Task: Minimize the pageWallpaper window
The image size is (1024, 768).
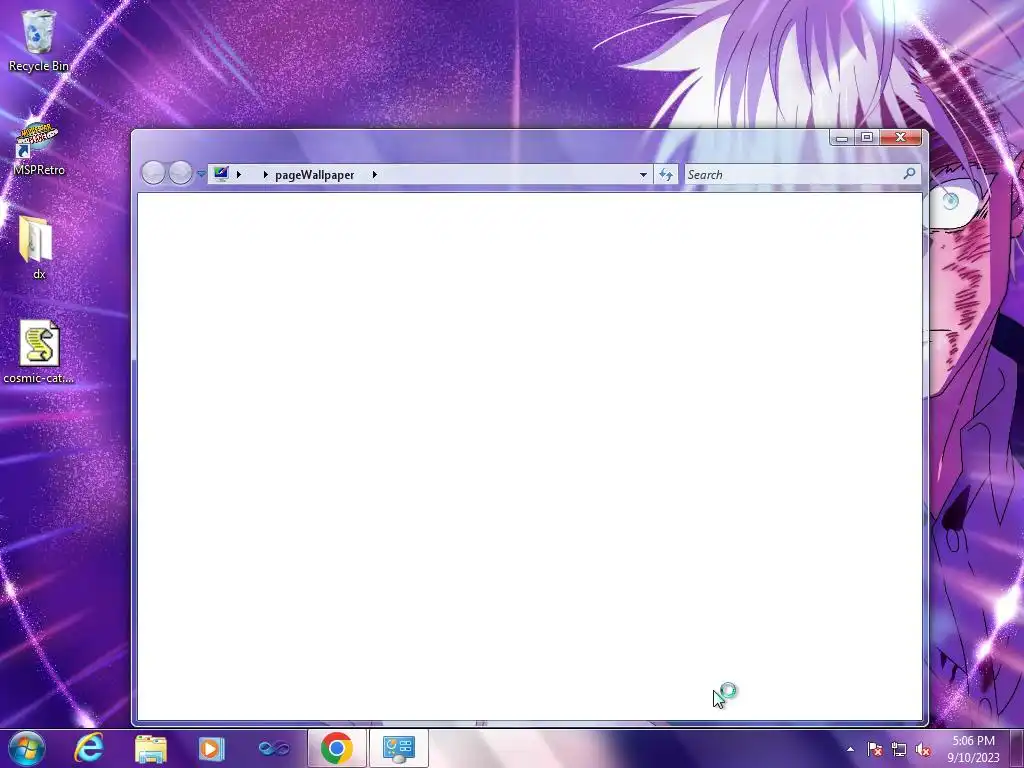Action: click(x=842, y=137)
